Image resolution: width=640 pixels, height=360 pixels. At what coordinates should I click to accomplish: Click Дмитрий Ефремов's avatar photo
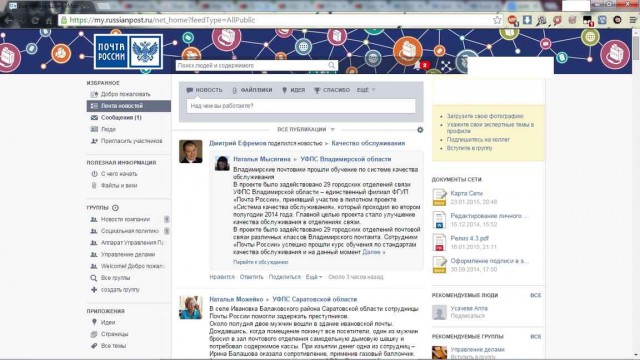coord(191,152)
